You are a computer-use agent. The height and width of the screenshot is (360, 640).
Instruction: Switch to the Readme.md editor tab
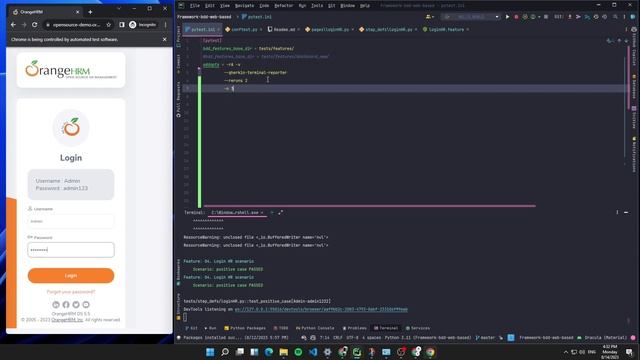click(284, 29)
